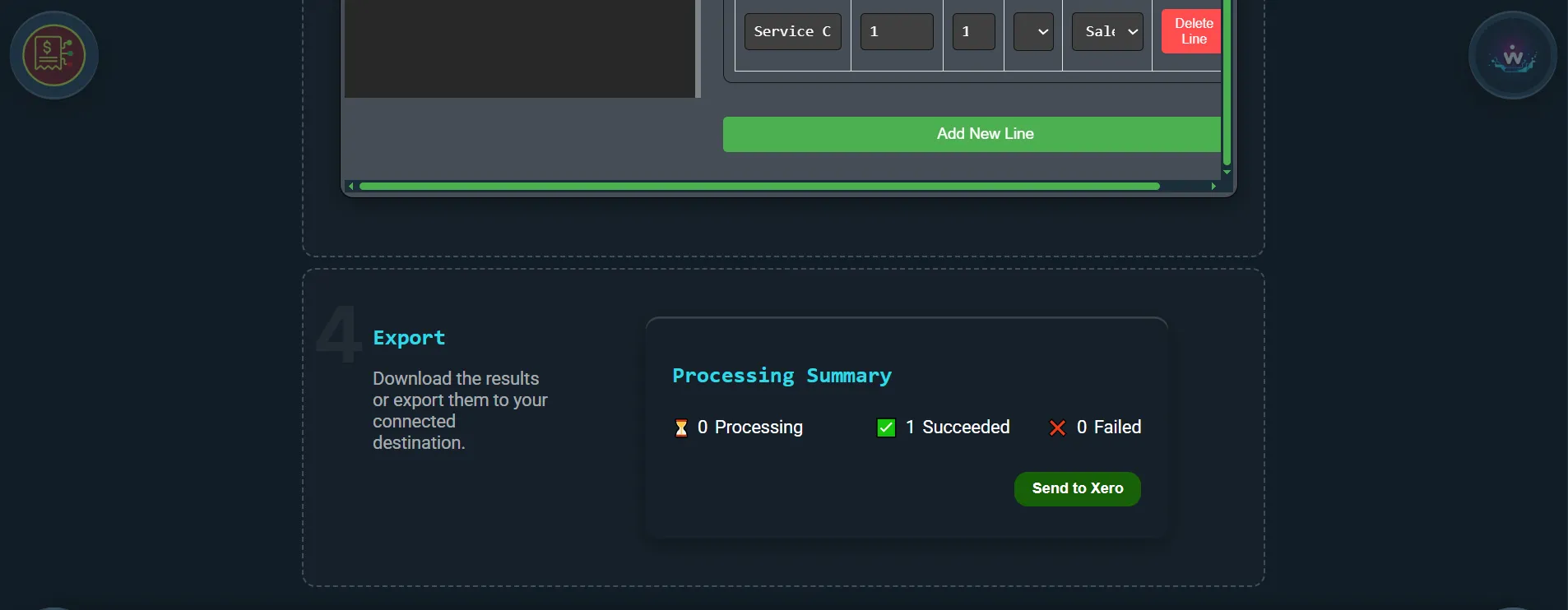1568x610 pixels.
Task: Click the narrow numeric field with value 1
Action: click(973, 31)
